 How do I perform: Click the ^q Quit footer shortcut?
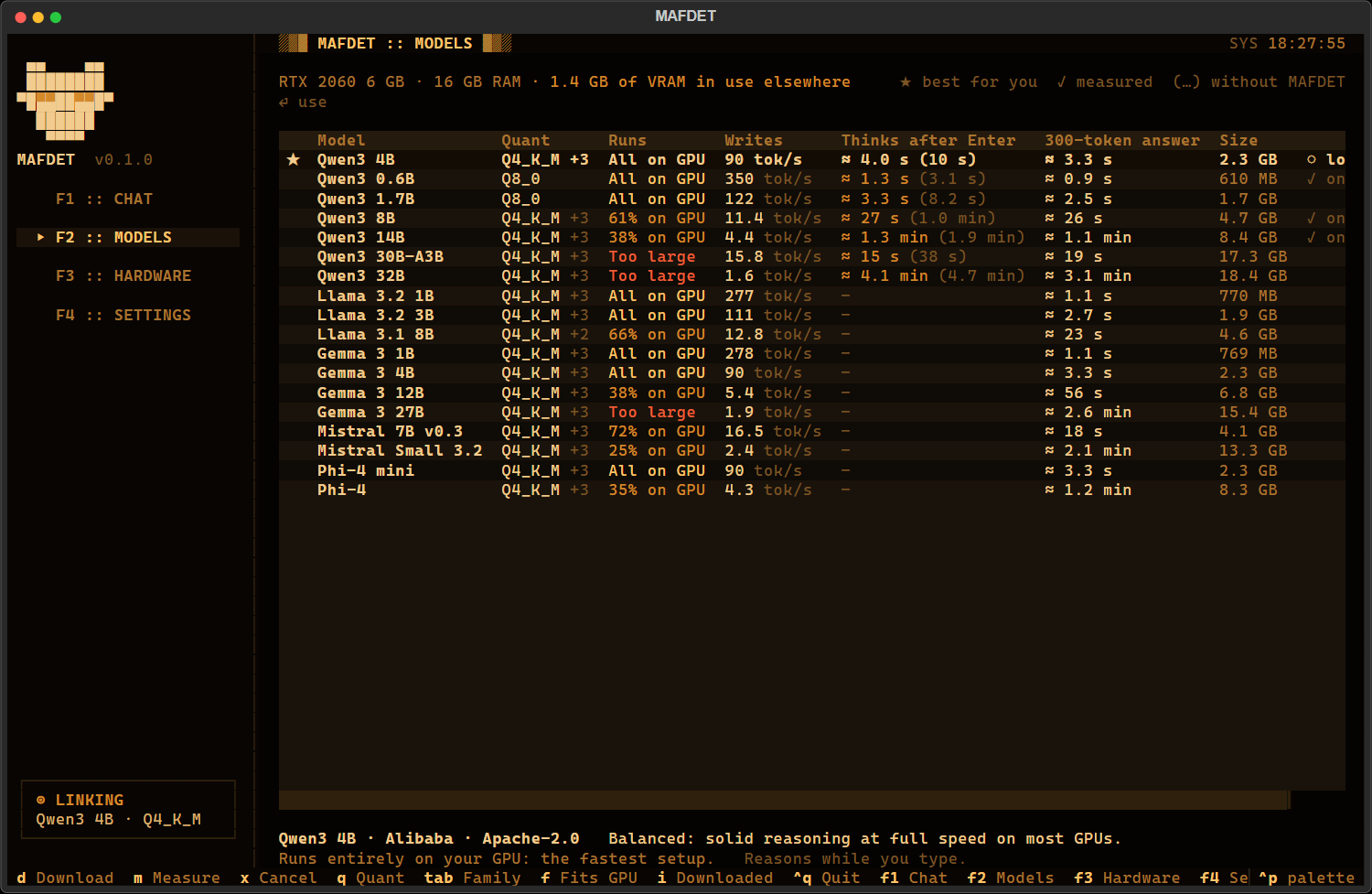tap(827, 878)
